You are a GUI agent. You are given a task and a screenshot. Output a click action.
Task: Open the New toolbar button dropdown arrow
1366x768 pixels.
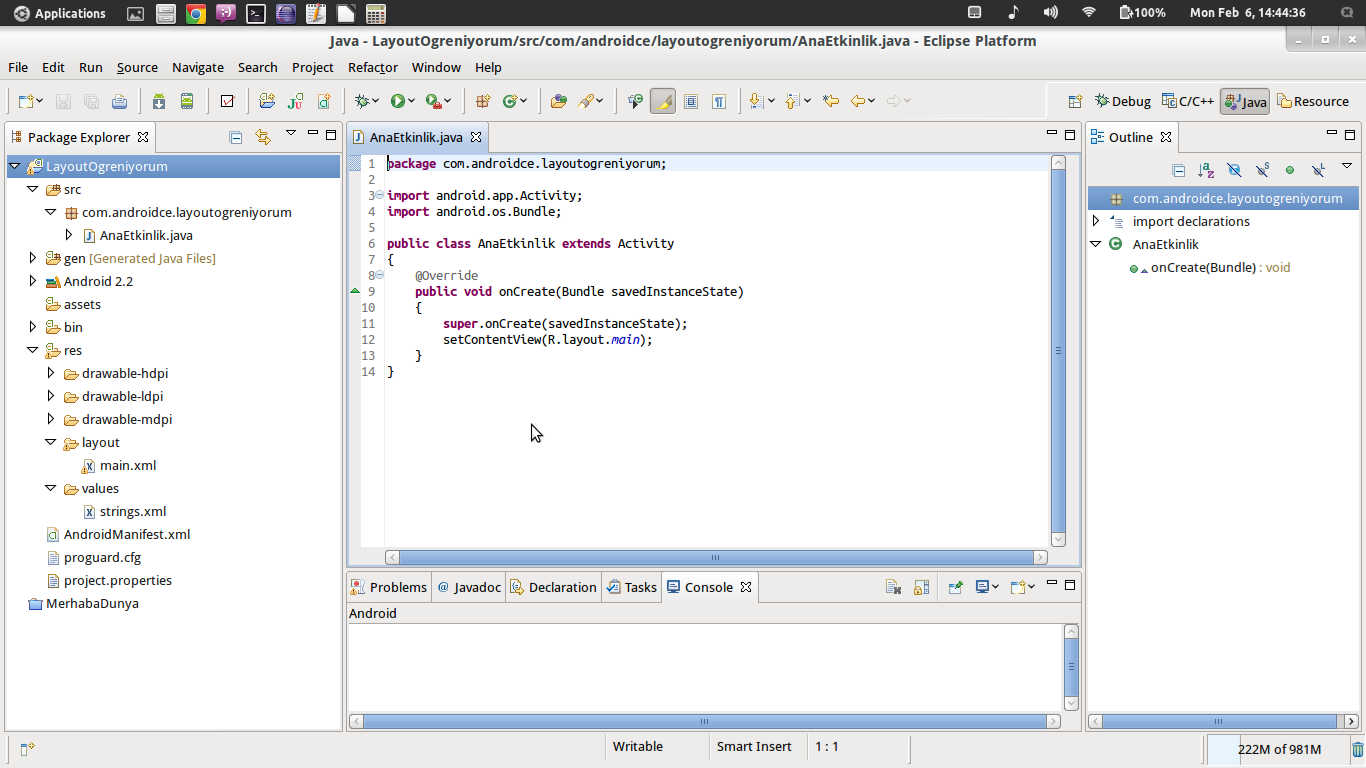tap(40, 101)
